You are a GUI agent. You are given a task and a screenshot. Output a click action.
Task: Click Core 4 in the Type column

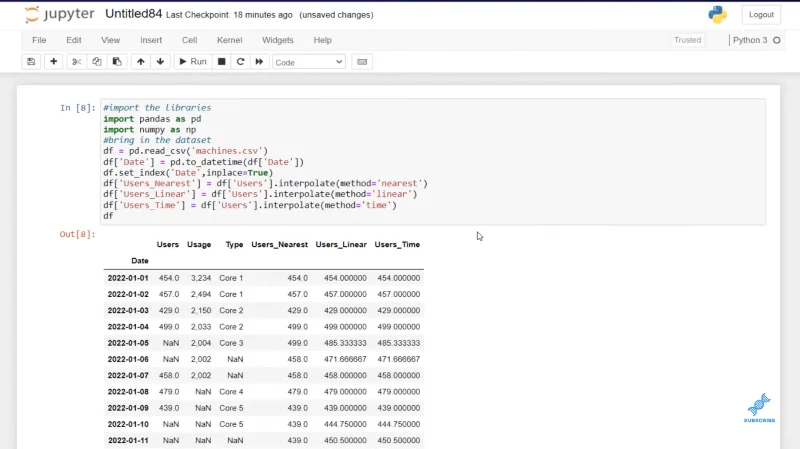(231, 392)
